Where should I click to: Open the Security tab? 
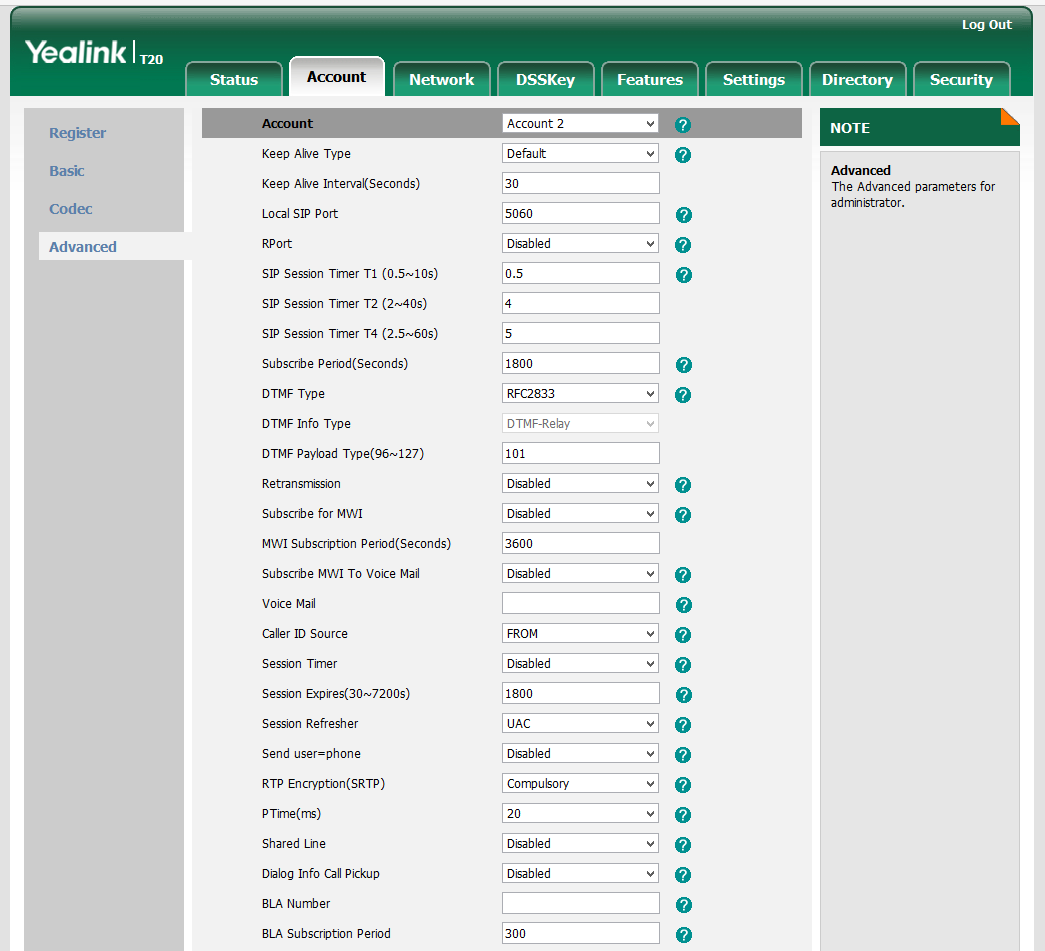pyautogui.click(x=960, y=80)
